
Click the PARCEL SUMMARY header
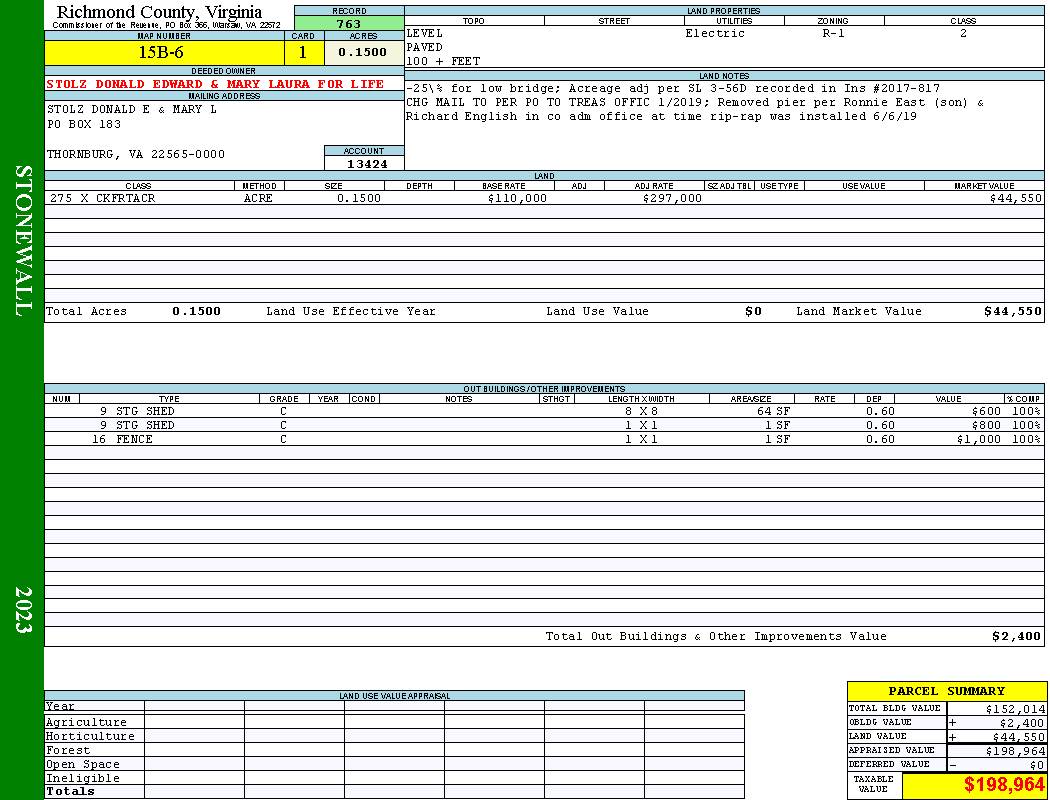946,691
